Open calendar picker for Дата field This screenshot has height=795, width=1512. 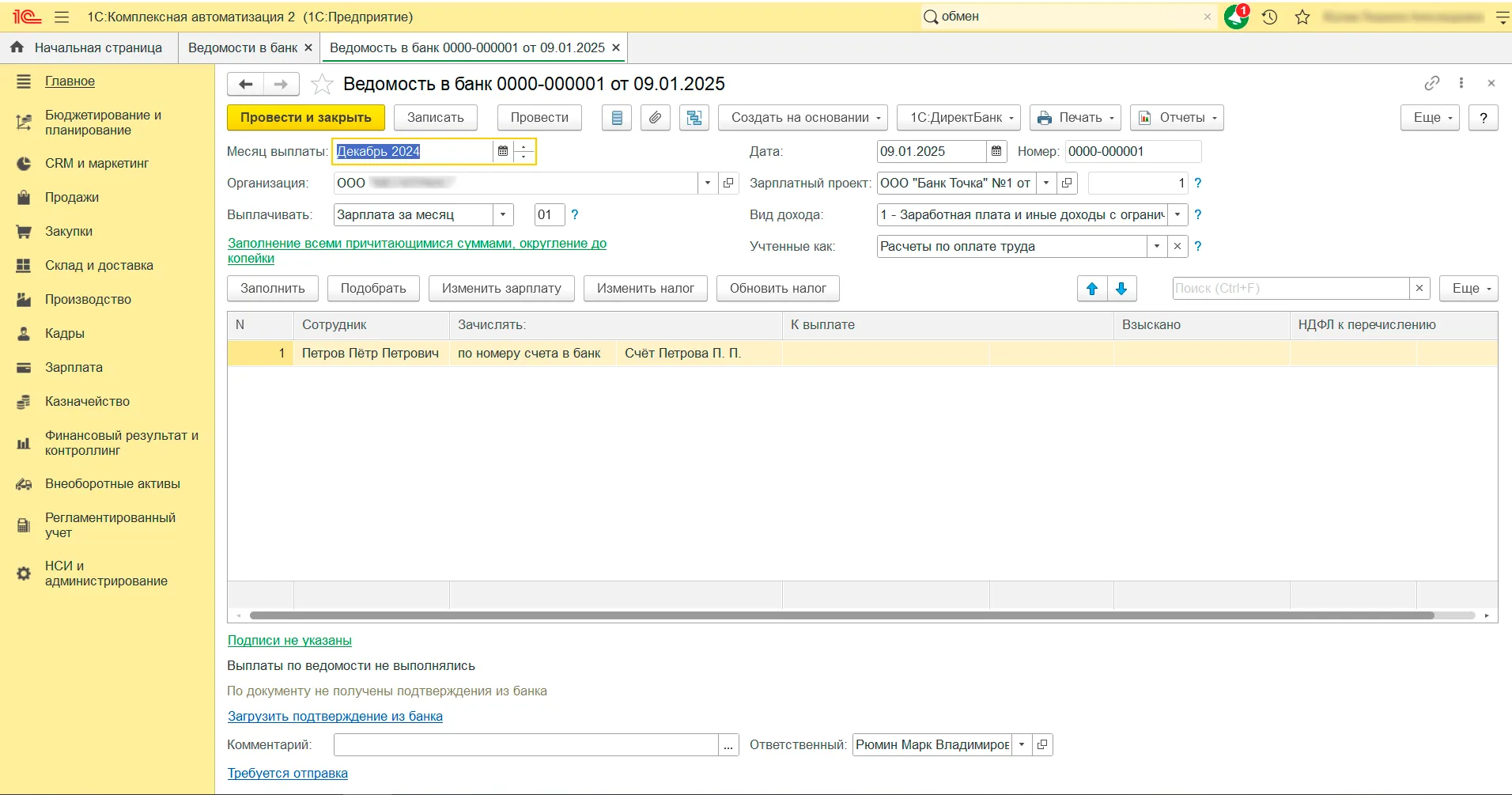point(996,151)
